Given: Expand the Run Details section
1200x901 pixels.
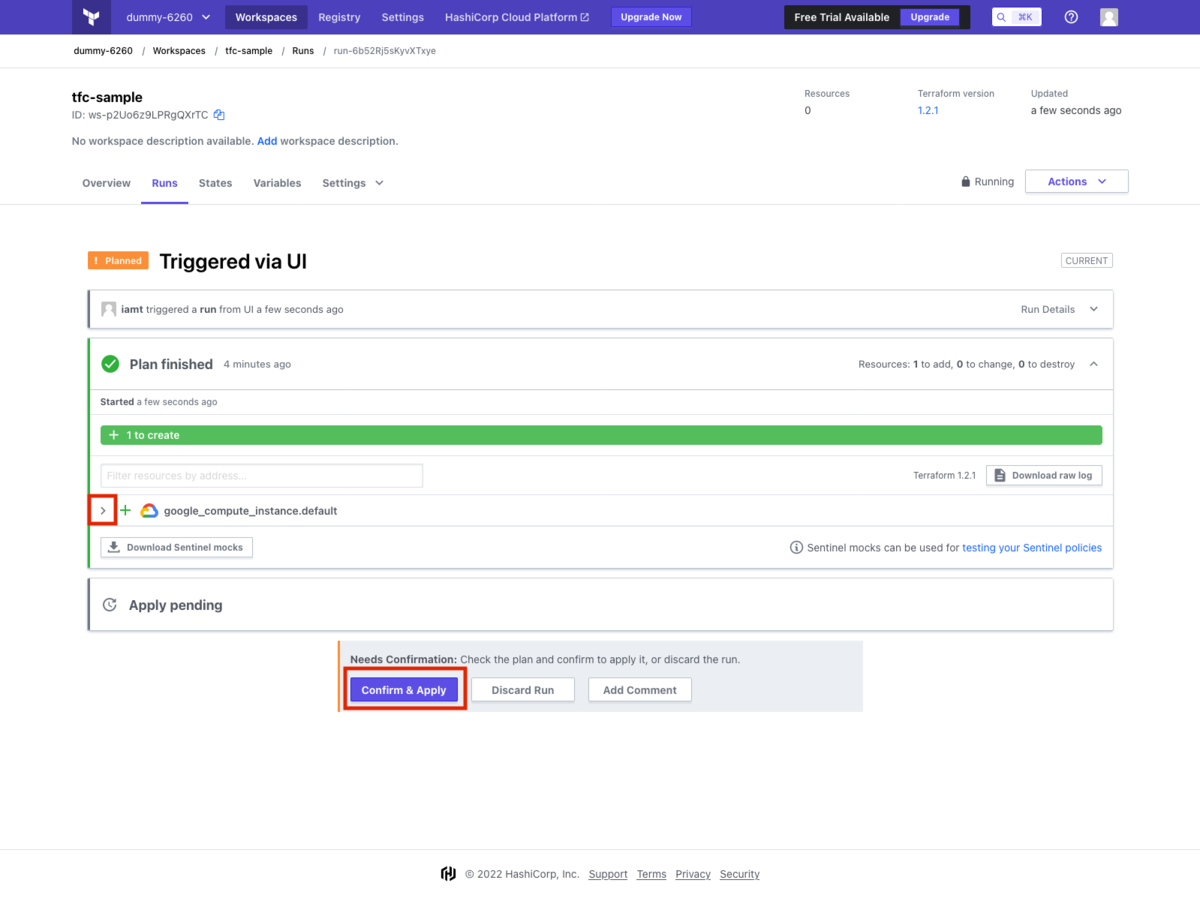Looking at the screenshot, I should coord(1060,309).
